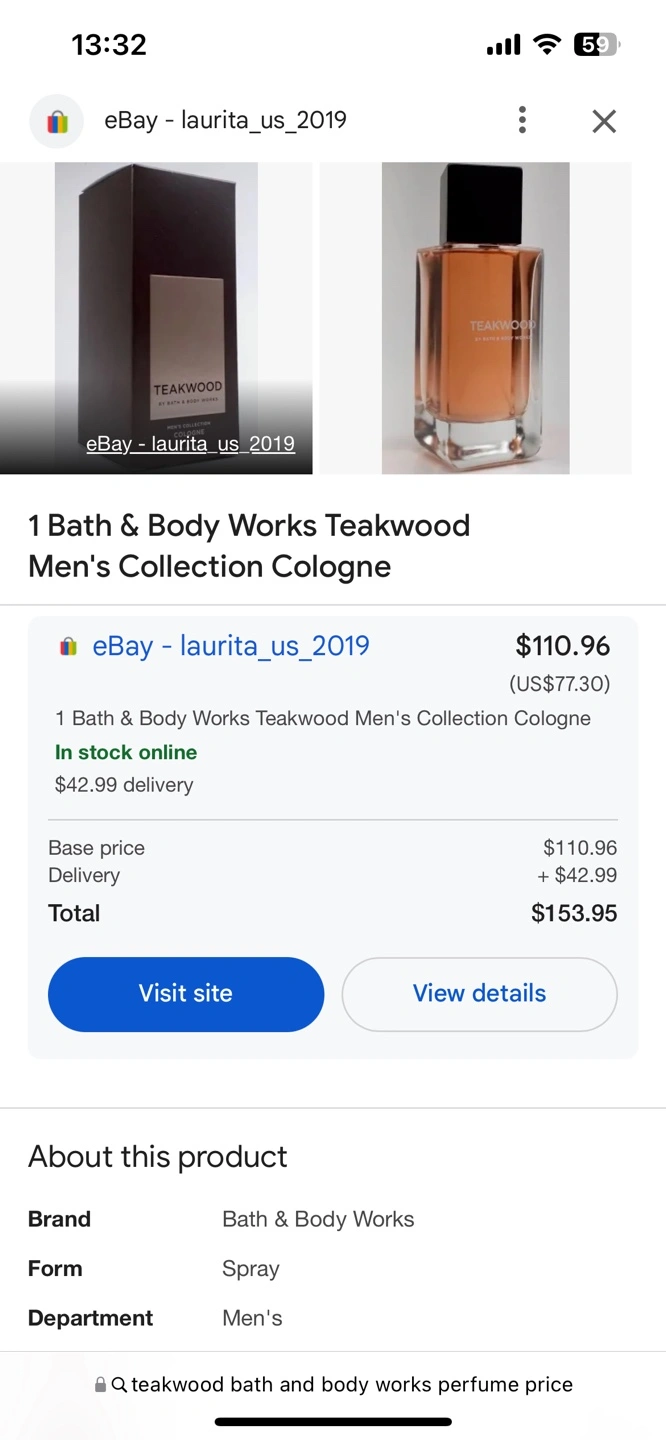Open the eBay - laurita_us_2019 seller link
This screenshot has height=1440, width=666.
click(x=231, y=646)
